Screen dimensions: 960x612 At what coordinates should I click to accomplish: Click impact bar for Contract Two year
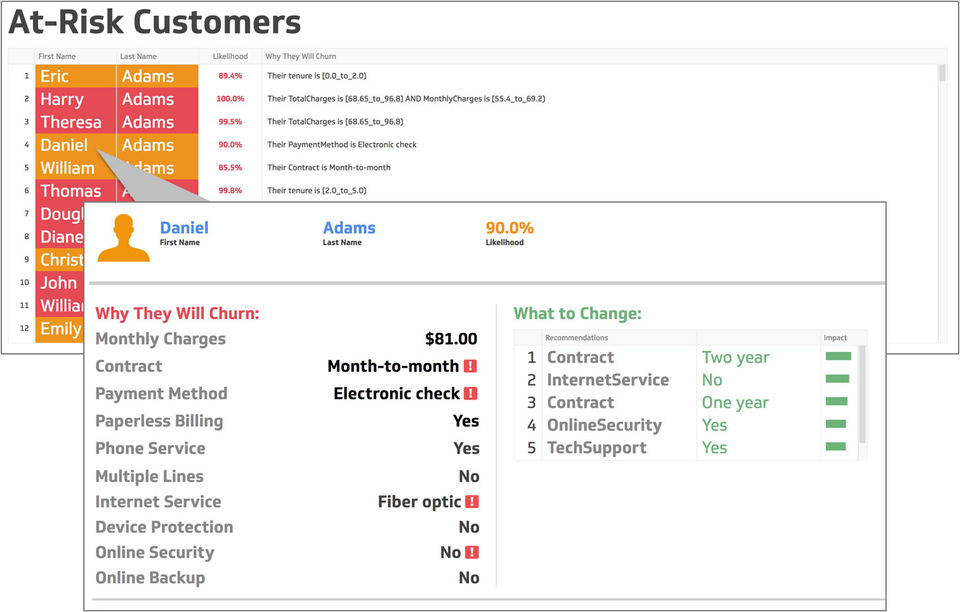pos(838,356)
